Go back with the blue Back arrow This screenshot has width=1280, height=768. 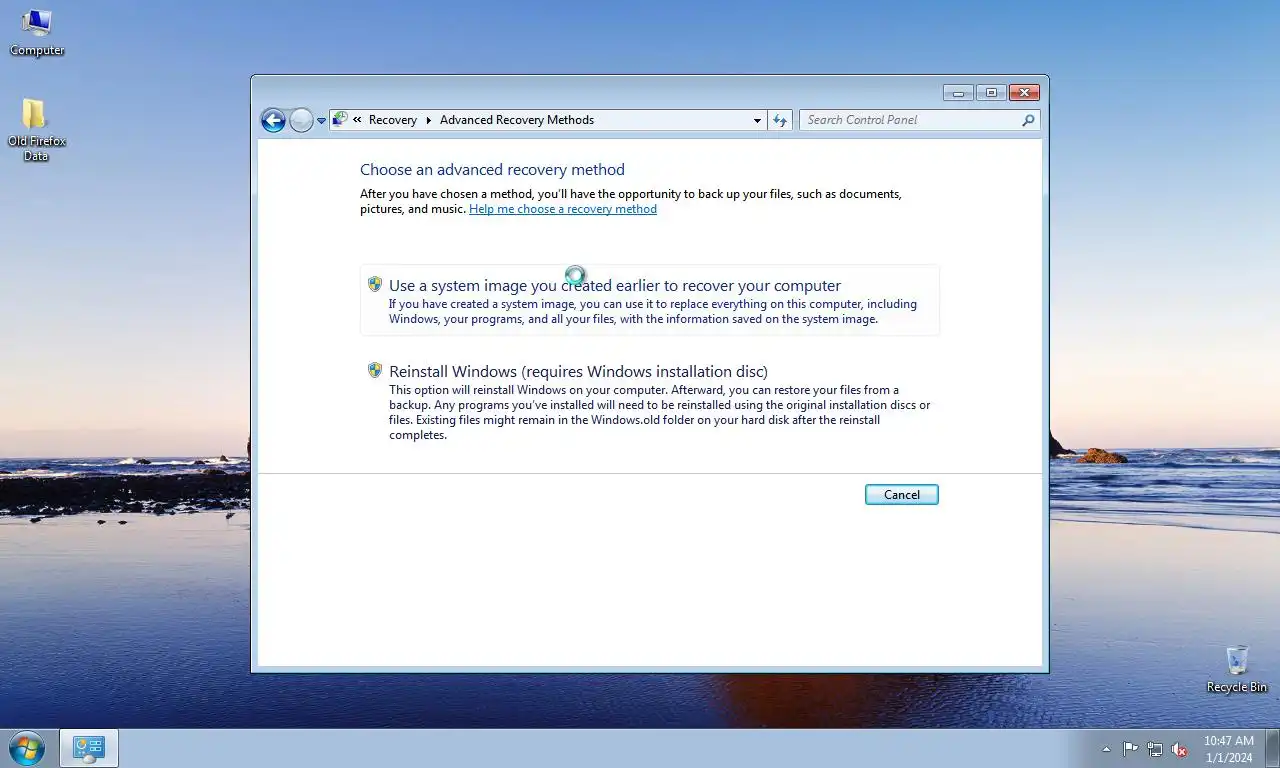[x=273, y=120]
